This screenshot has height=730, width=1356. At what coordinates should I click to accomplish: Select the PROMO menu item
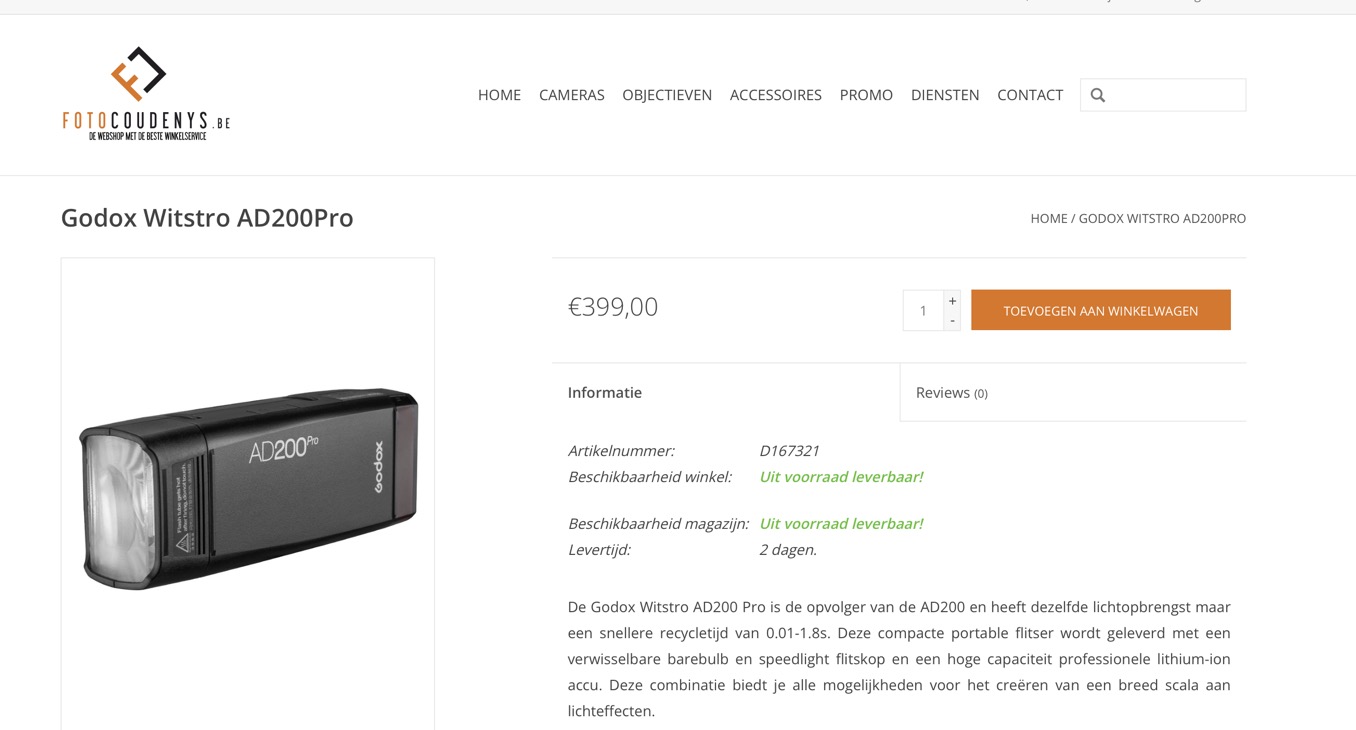[x=866, y=95]
